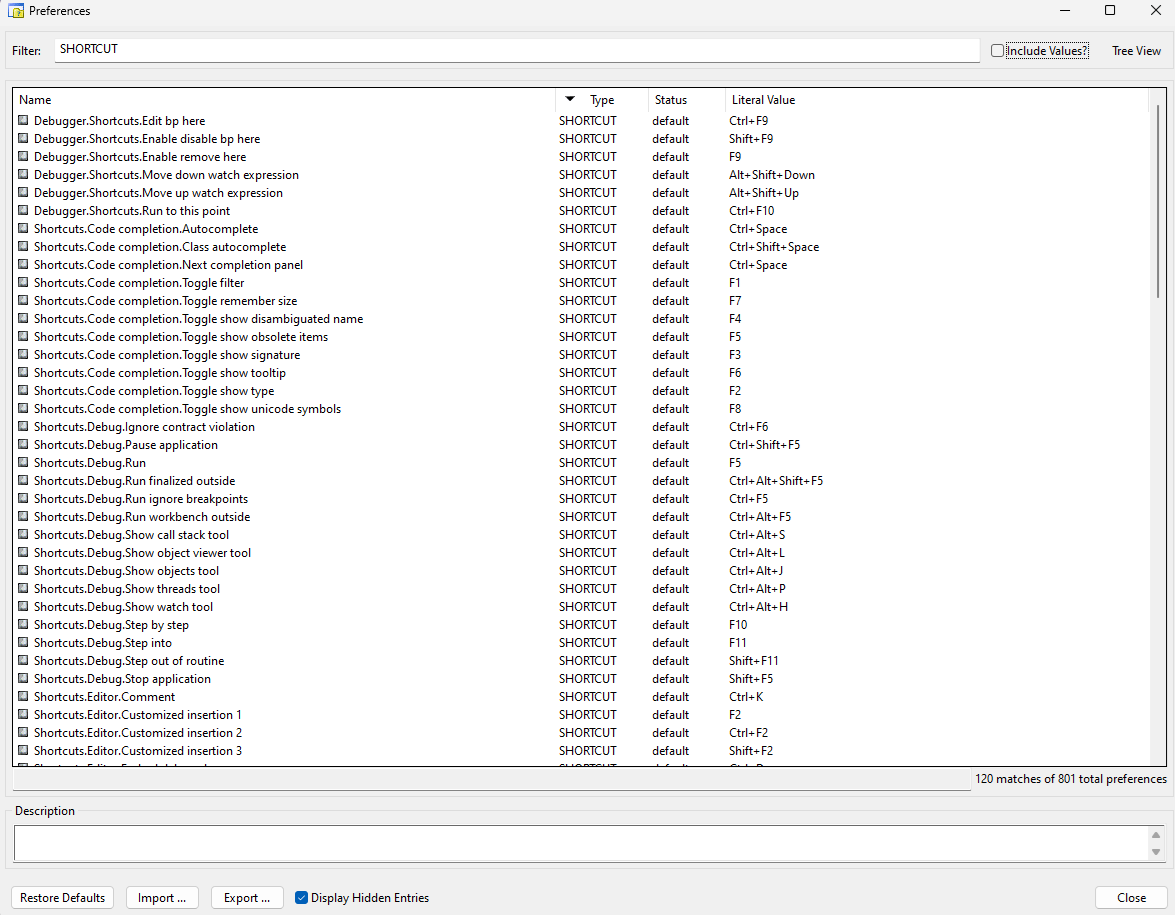Click the Import button
The height and width of the screenshot is (915, 1175).
click(162, 898)
